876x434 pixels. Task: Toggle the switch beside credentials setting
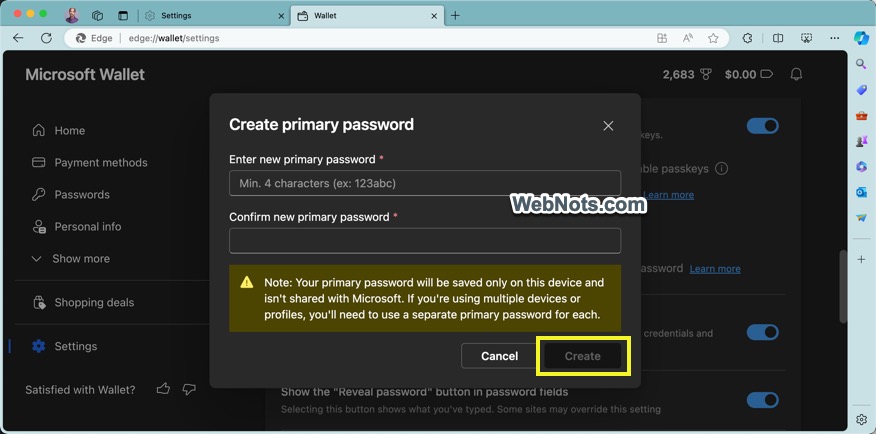[762, 332]
